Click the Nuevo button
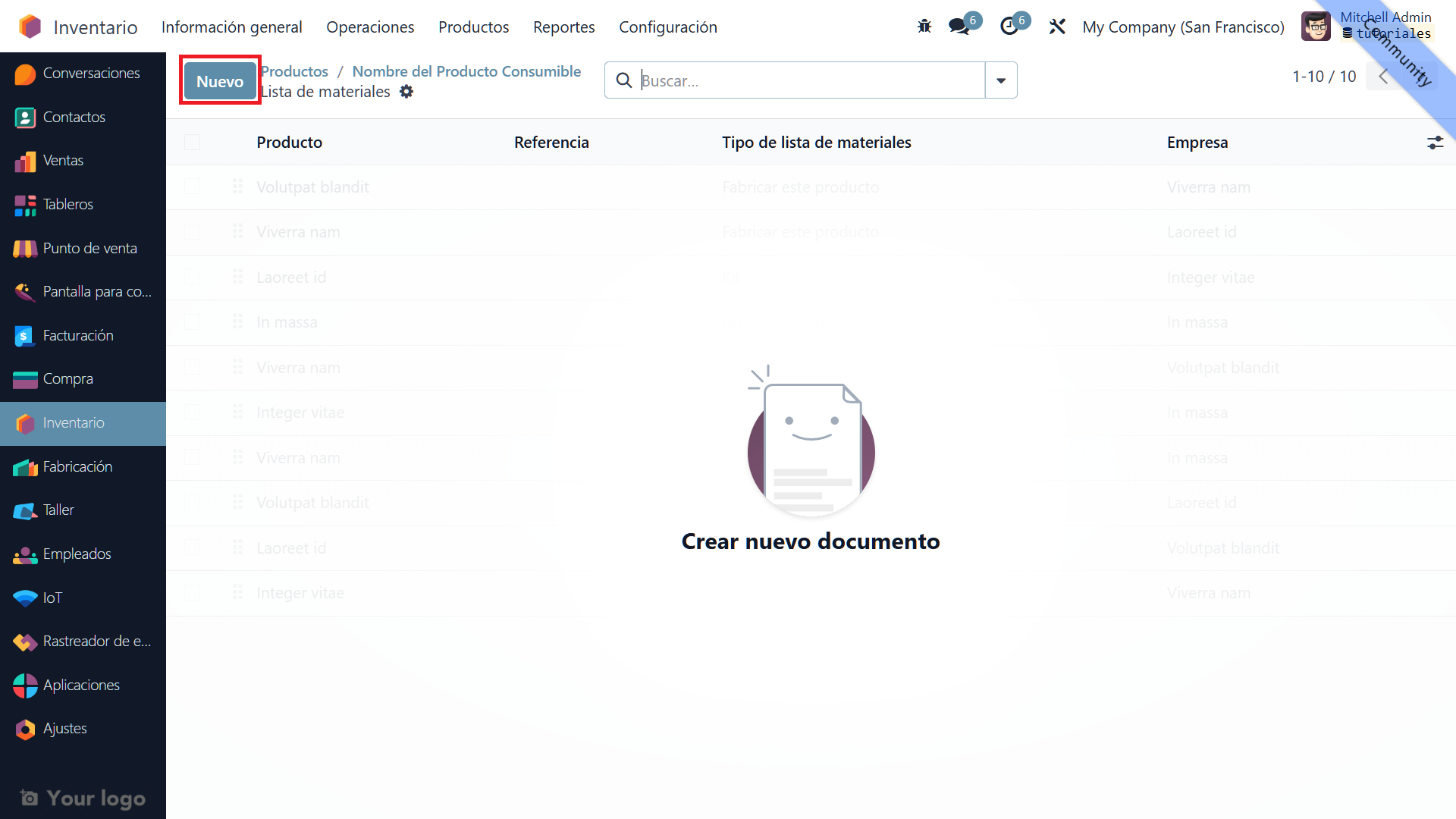1456x819 pixels. coord(220,81)
